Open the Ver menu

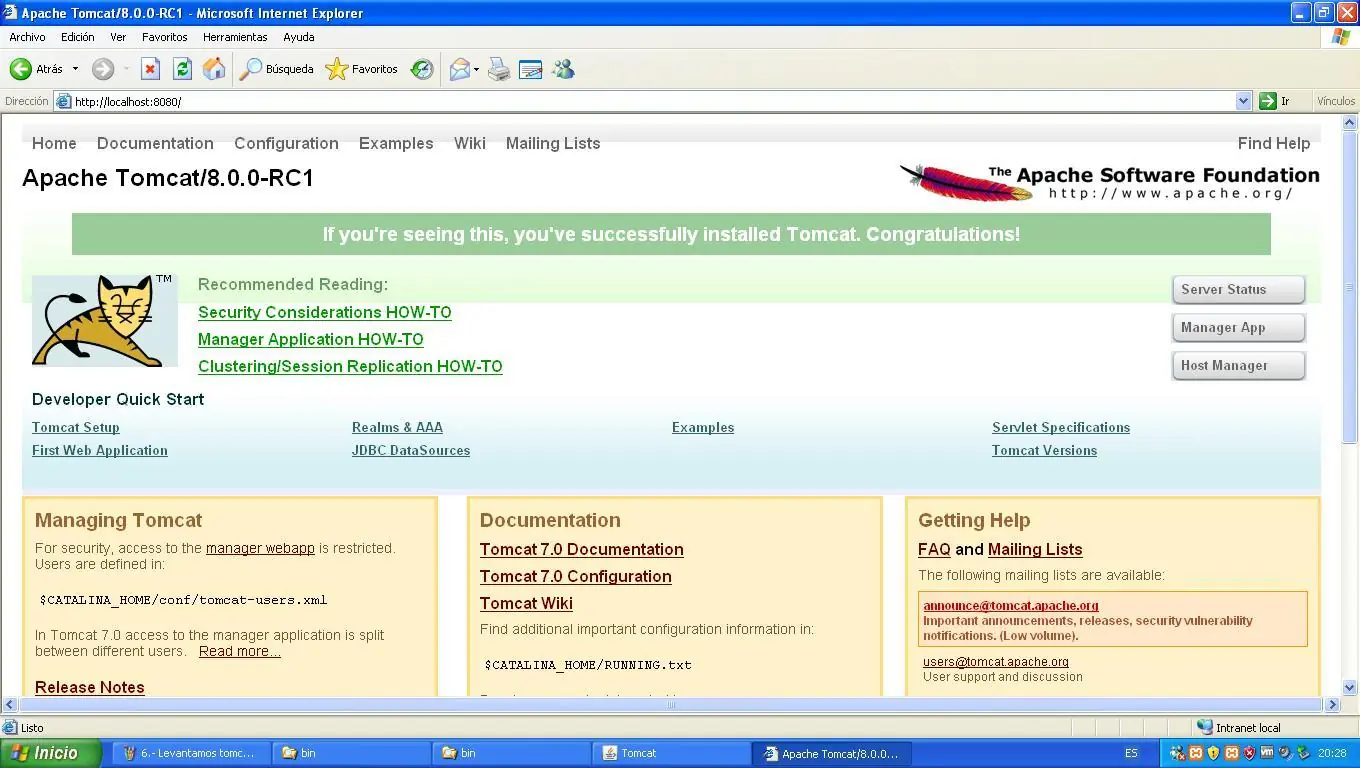click(118, 37)
